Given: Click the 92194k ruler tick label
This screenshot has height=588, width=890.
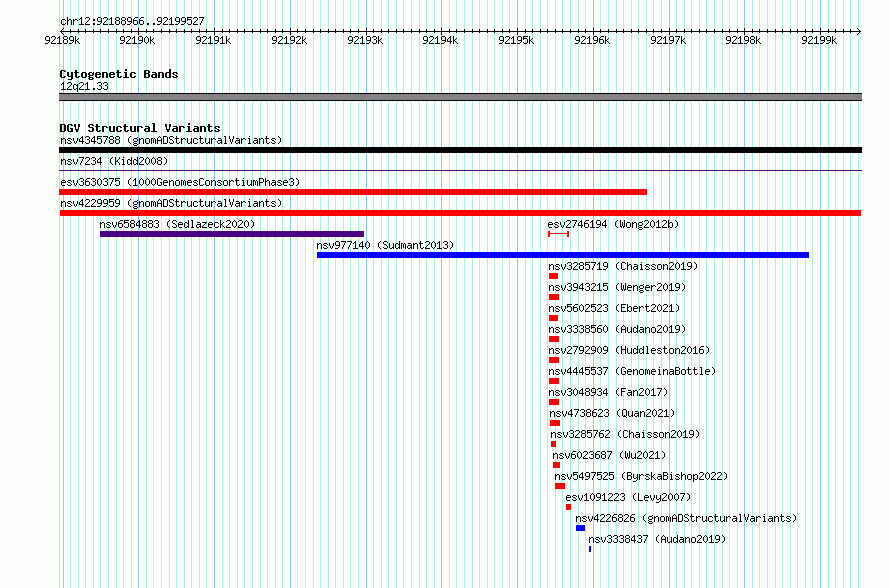Looking at the screenshot, I should pyautogui.click(x=440, y=40).
